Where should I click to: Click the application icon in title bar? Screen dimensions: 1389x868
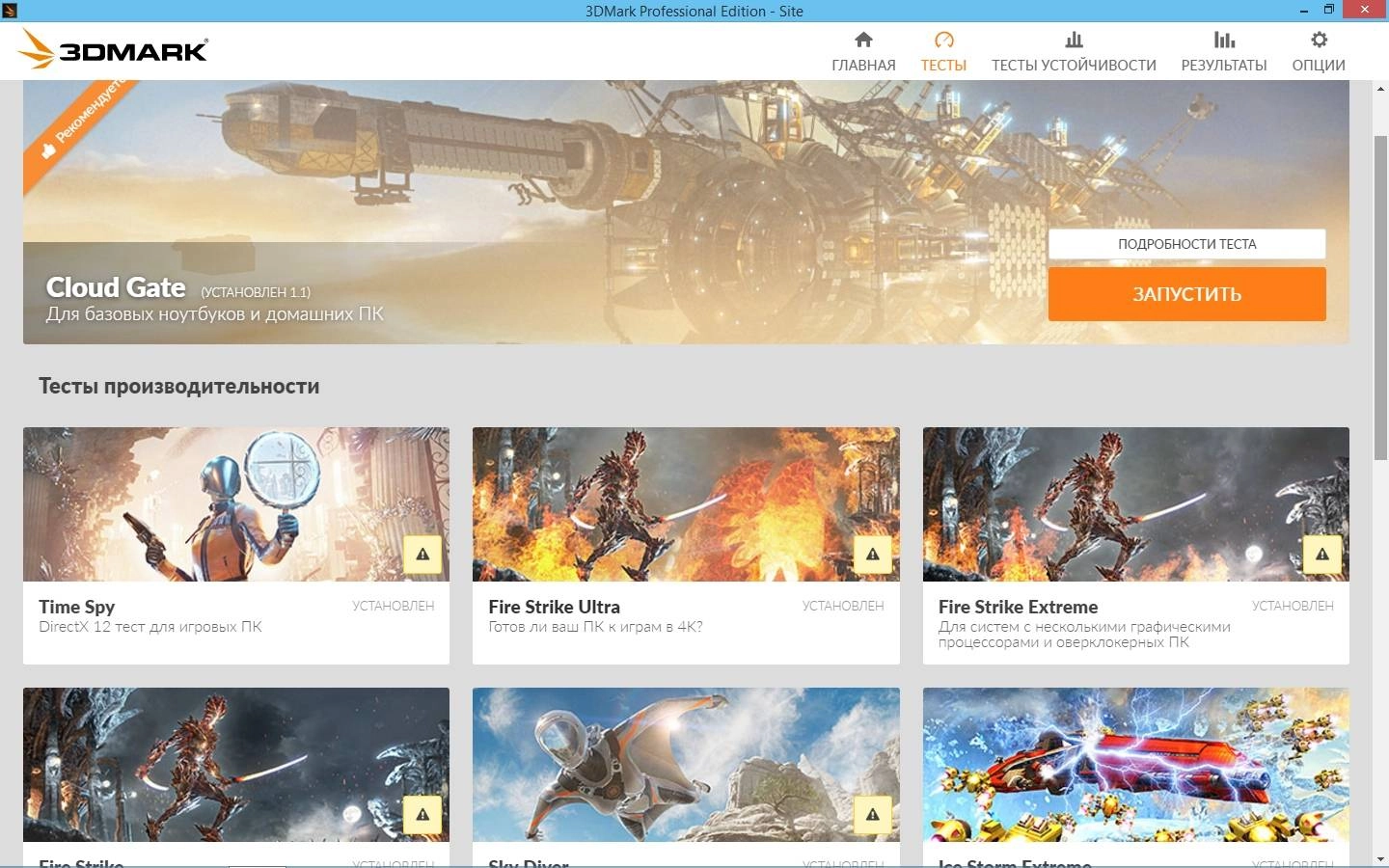[10, 11]
